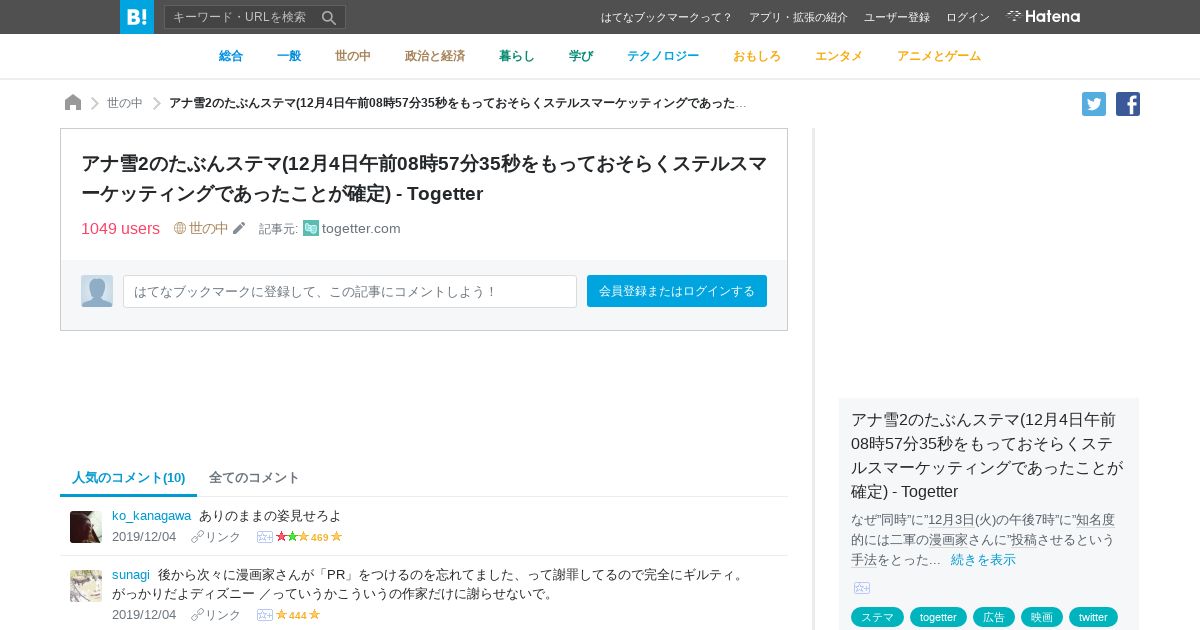Click ログイン in header
1200x630 pixels.
tap(968, 17)
